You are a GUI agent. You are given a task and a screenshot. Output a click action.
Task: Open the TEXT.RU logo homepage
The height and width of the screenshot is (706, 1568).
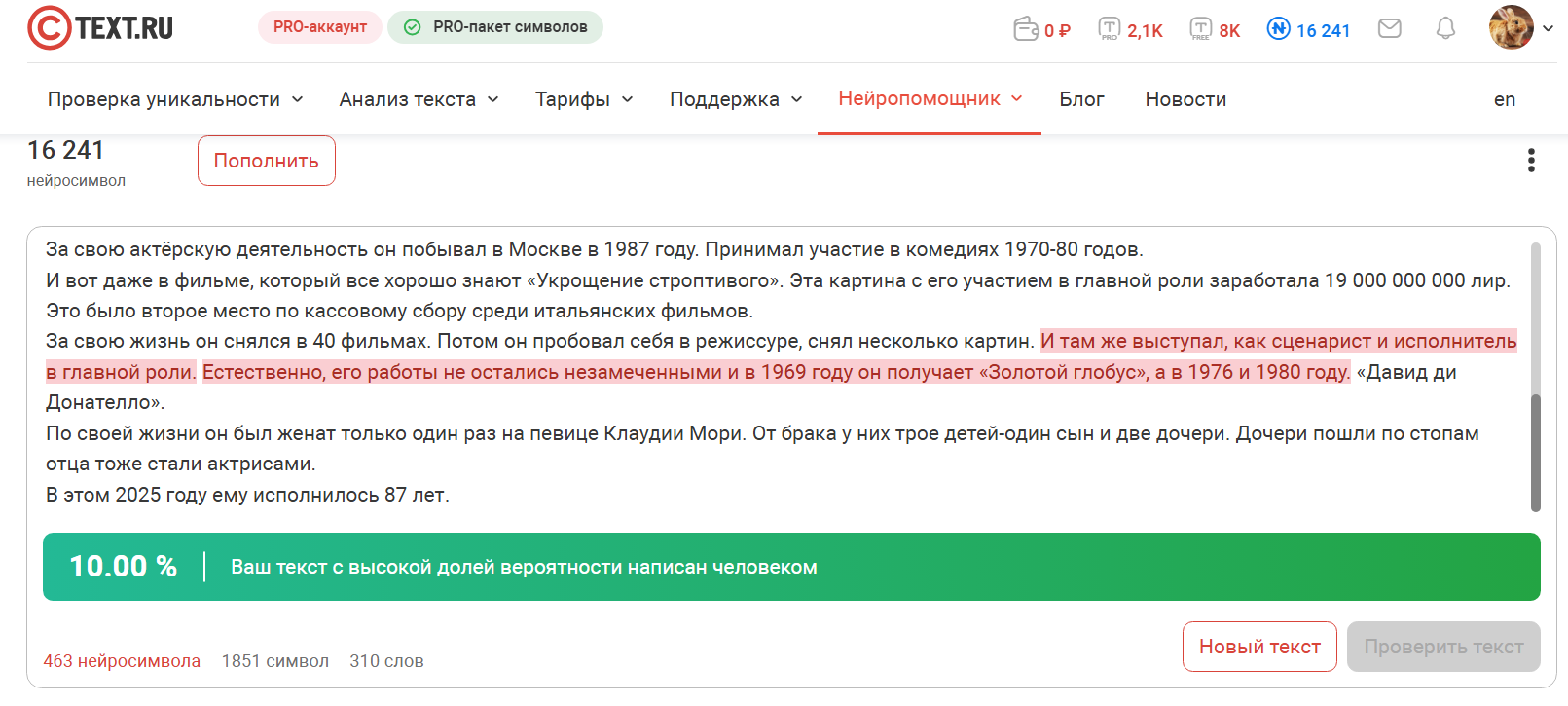coord(100,27)
